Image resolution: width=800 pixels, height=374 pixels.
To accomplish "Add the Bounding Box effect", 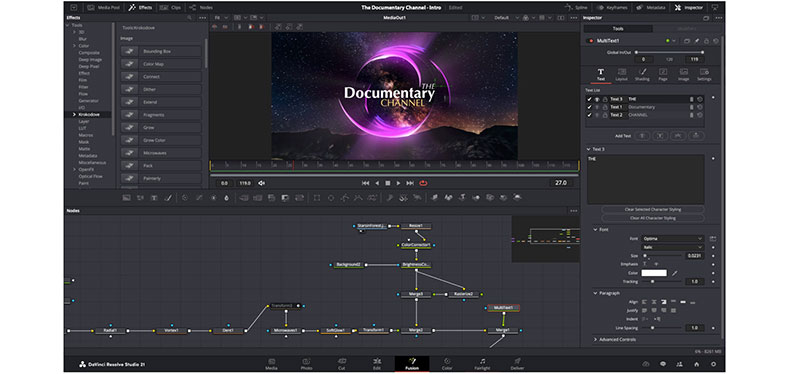I will (x=161, y=52).
